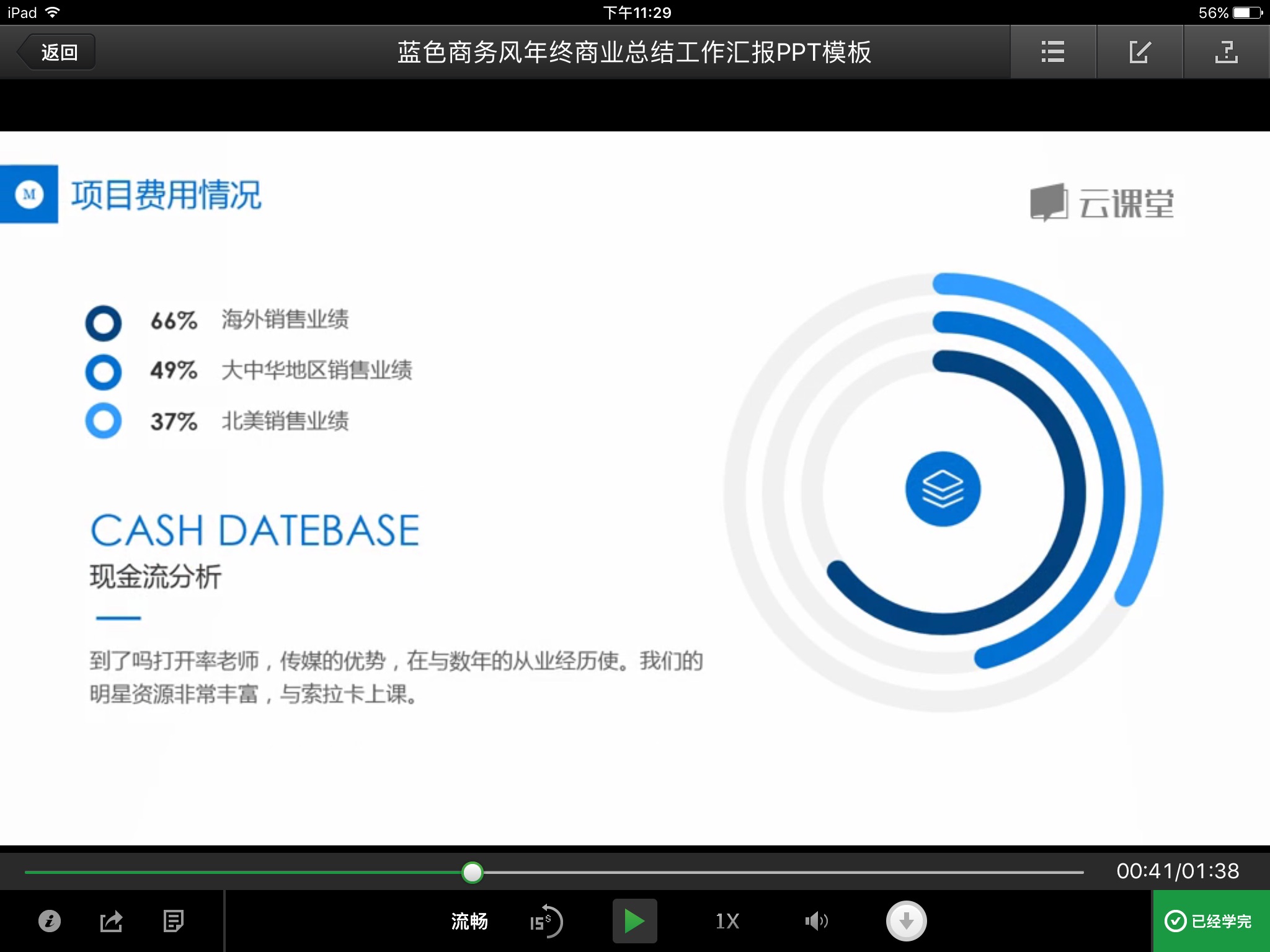1270x952 pixels.
Task: Tap the video title 蓝色商务风年终商业总结工作汇报PPT模板
Action: click(x=634, y=52)
